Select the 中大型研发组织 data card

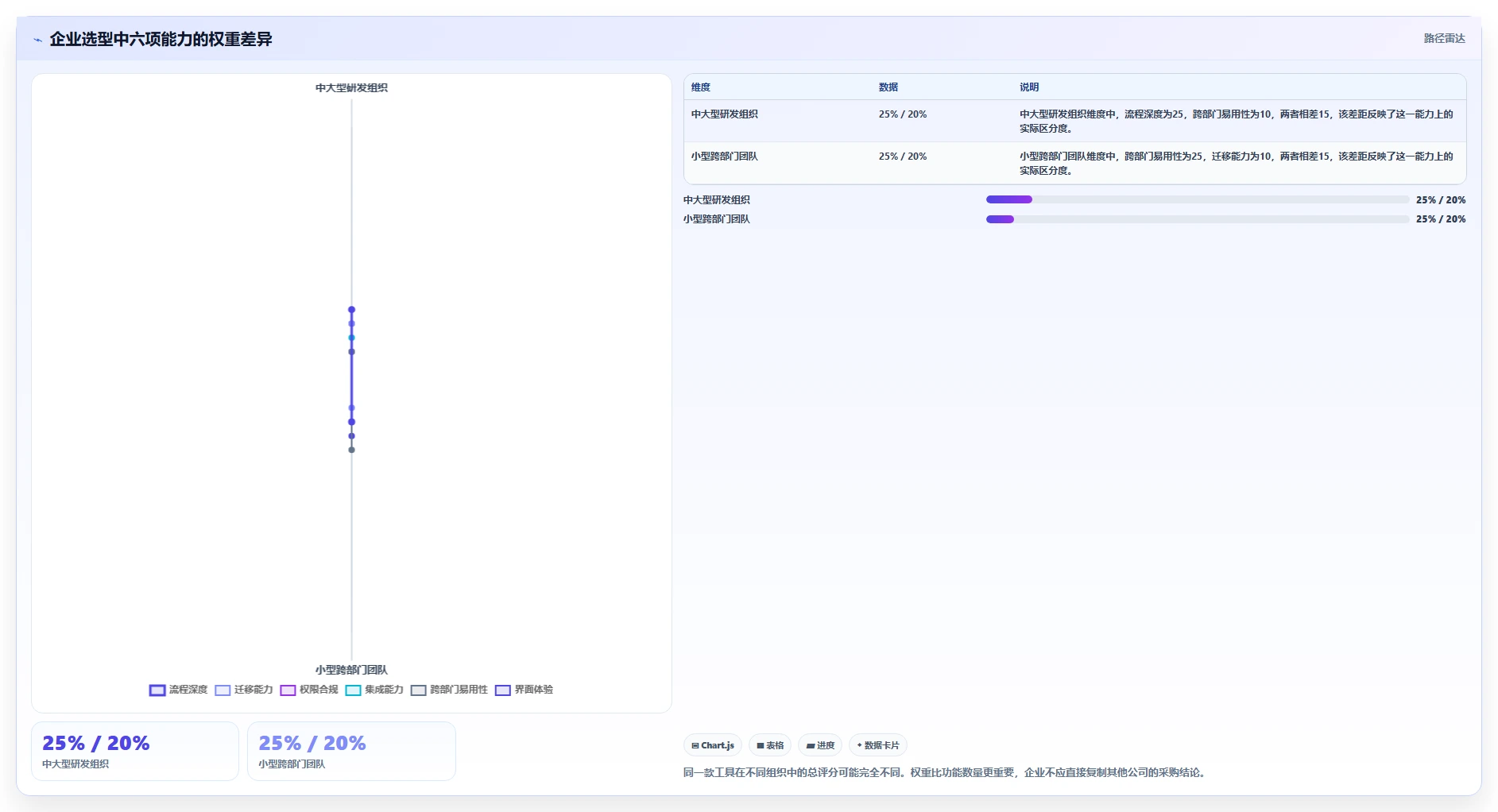pyautogui.click(x=135, y=751)
